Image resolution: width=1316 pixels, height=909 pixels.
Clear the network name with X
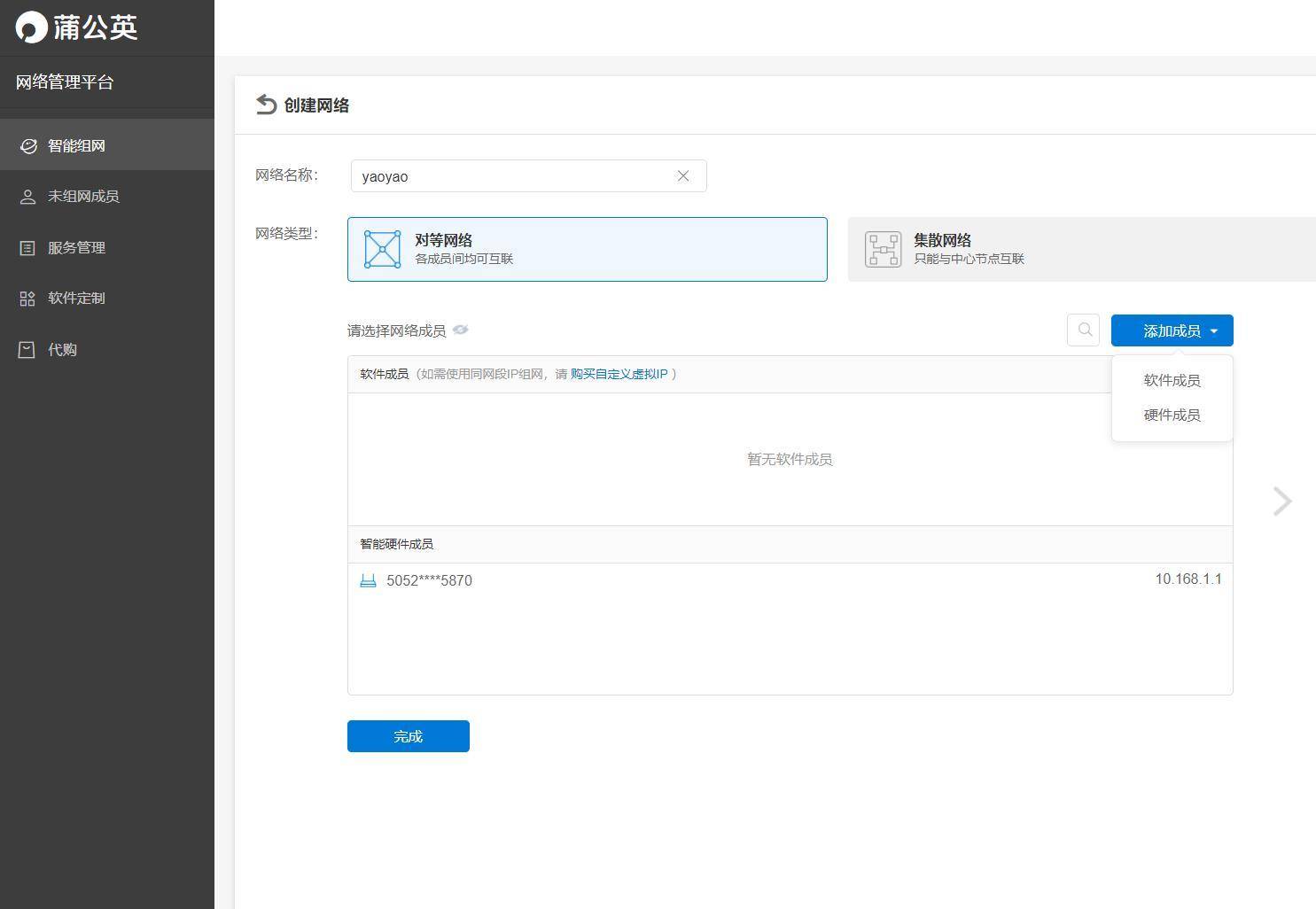click(x=683, y=175)
